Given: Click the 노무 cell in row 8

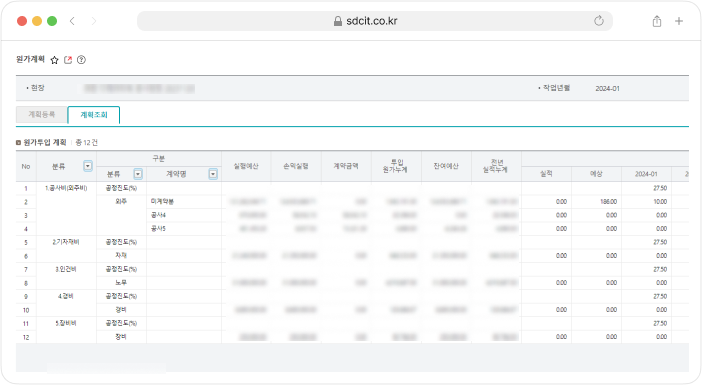Looking at the screenshot, I should tap(121, 282).
